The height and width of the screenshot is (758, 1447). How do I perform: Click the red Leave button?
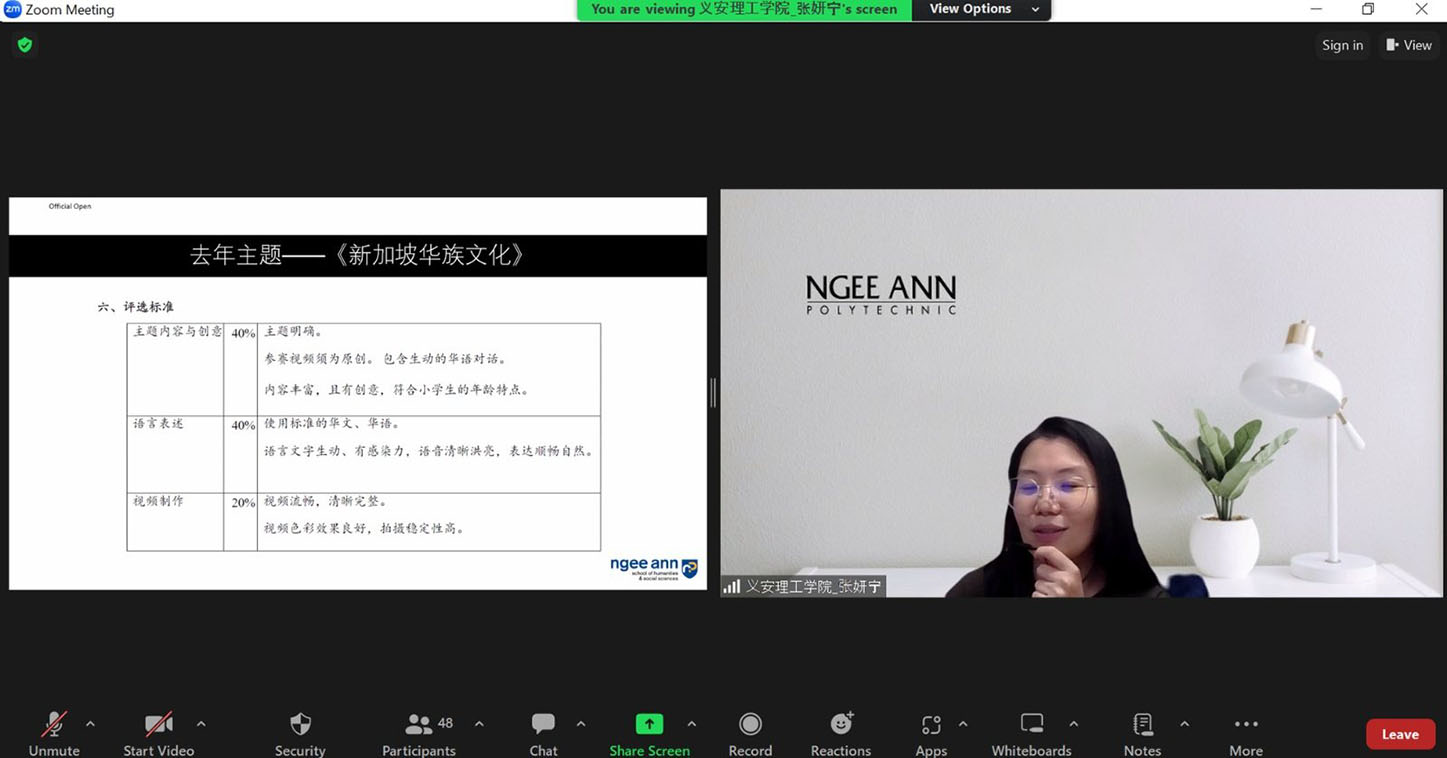(1399, 734)
